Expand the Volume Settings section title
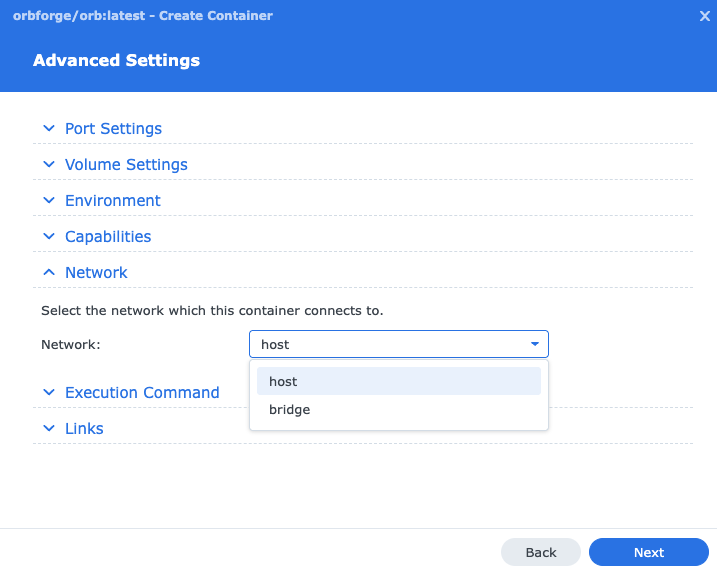The width and height of the screenshot is (717, 573). click(x=126, y=165)
